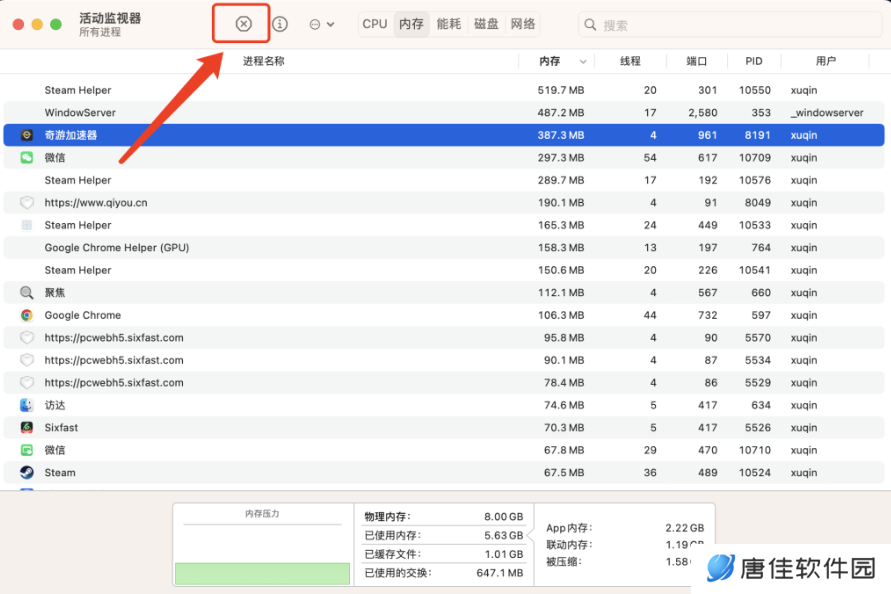Select the https://www.qiyou.cn process name
The height and width of the screenshot is (594, 891).
pos(96,202)
